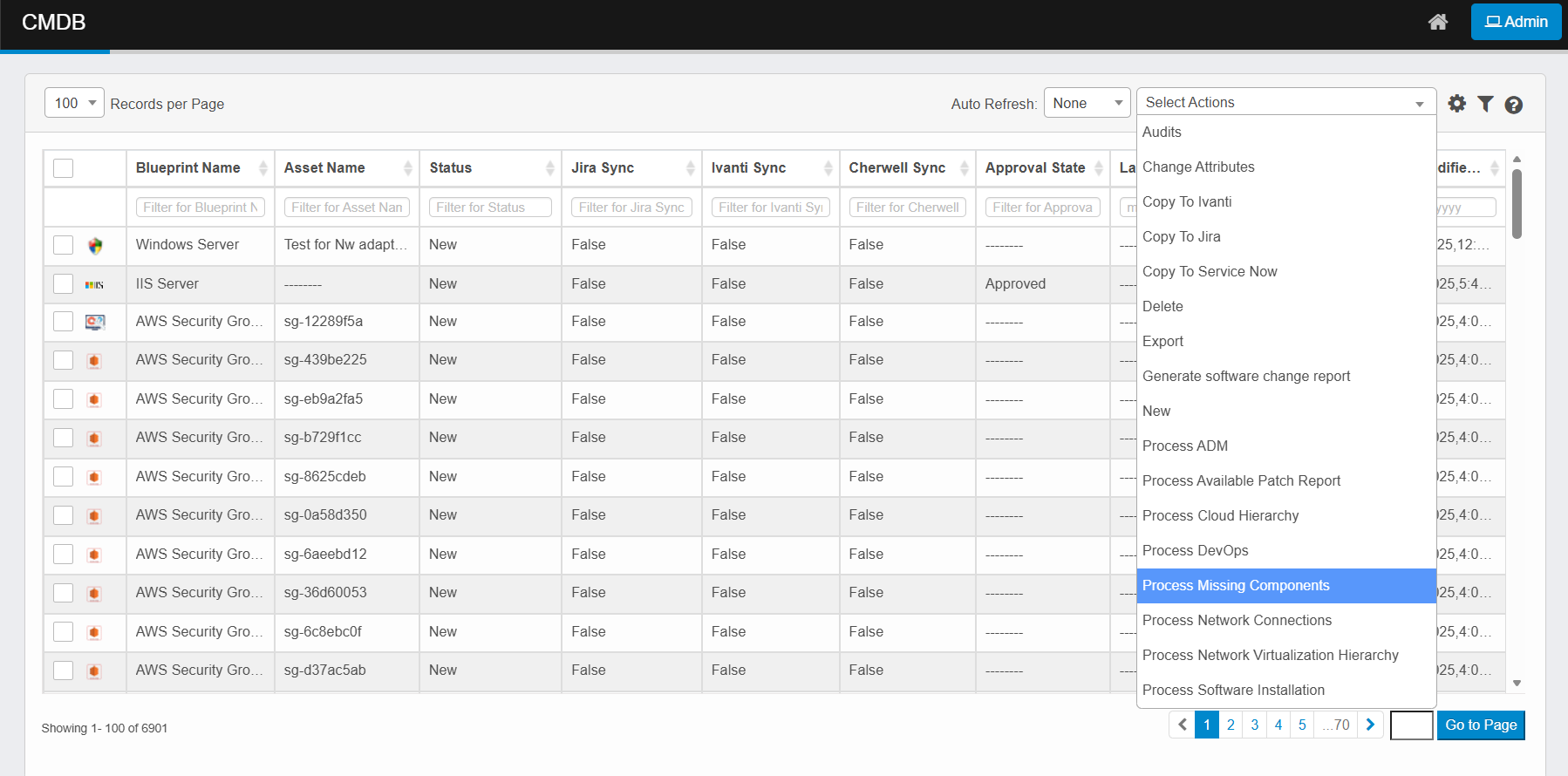Viewport: 1568px width, 776px height.
Task: Select checkbox for asset sg-439be225
Action: [64, 360]
